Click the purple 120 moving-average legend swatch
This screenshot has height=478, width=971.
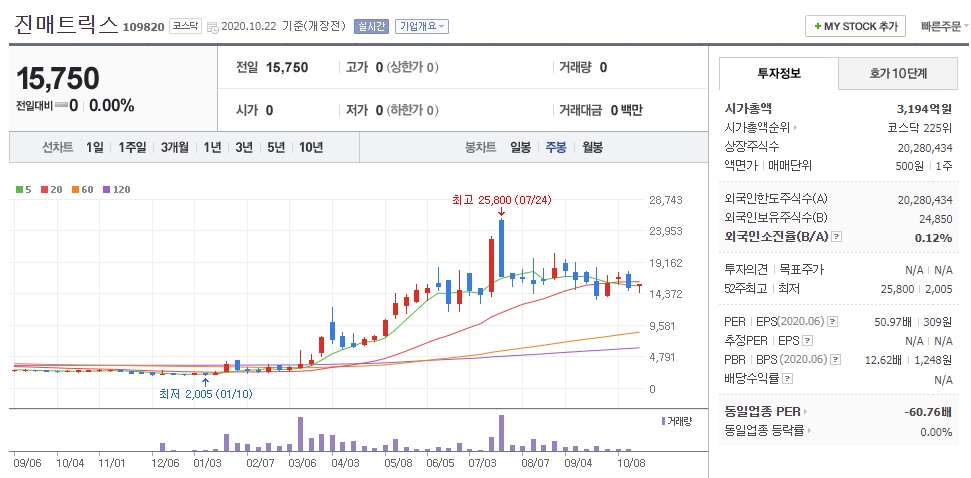coord(107,189)
